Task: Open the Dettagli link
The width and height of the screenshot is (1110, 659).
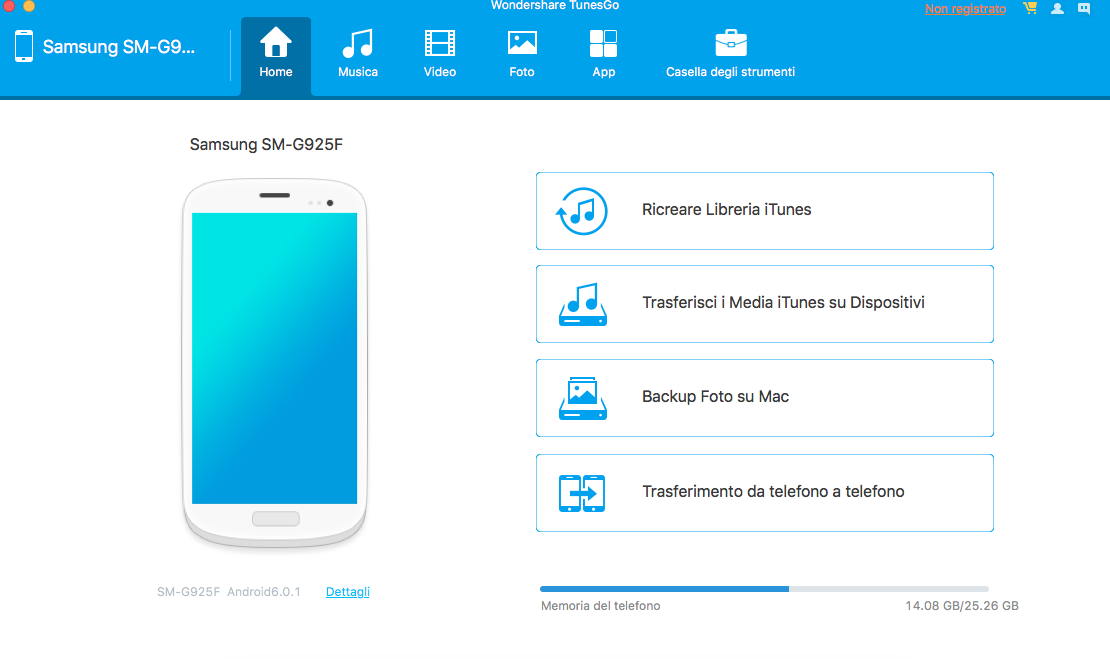Action: (x=348, y=592)
